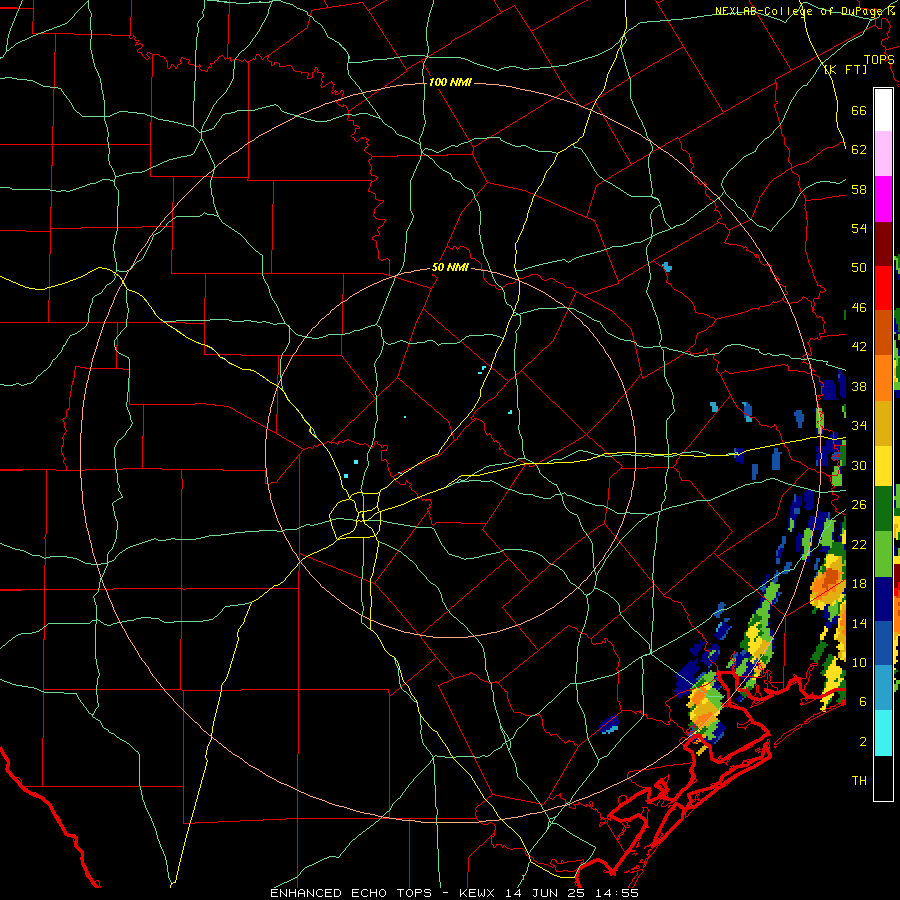
Task: Click the black TH legend band
Action: tap(883, 778)
